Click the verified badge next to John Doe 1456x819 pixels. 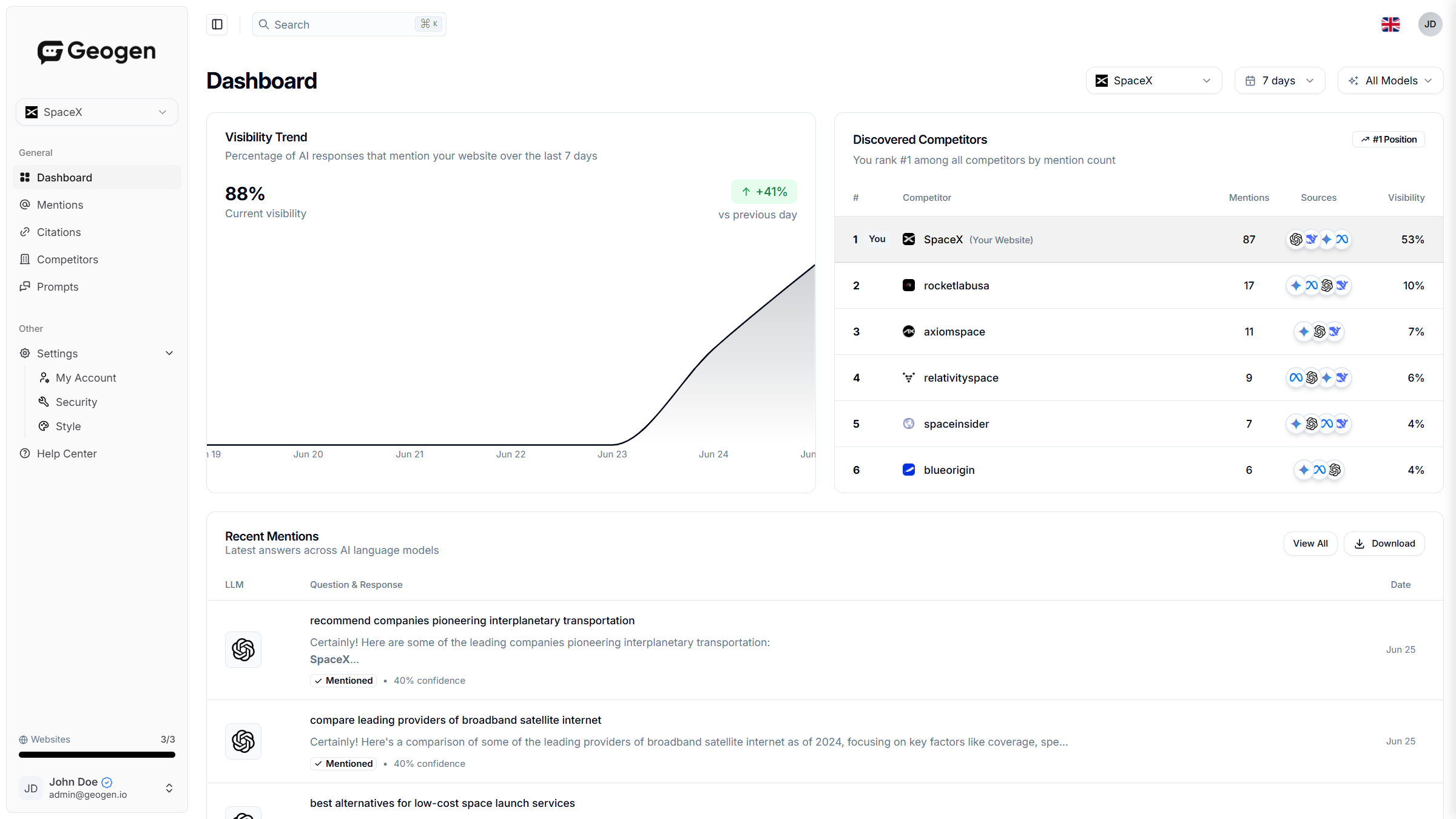107,782
